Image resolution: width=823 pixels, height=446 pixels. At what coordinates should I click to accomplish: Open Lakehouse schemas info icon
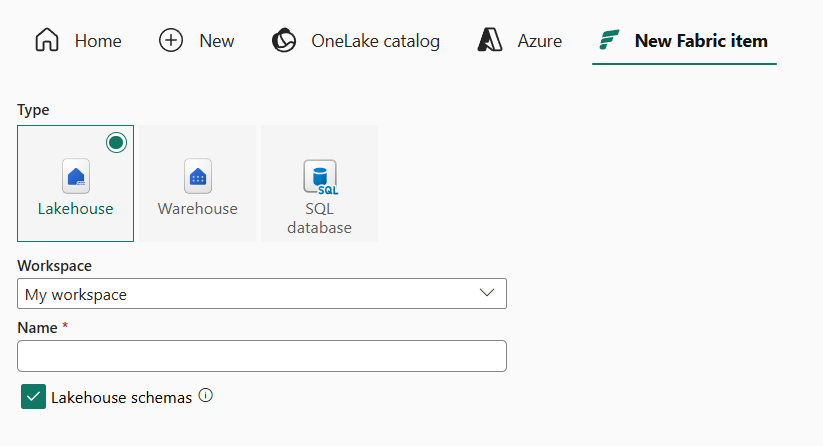[x=206, y=396]
